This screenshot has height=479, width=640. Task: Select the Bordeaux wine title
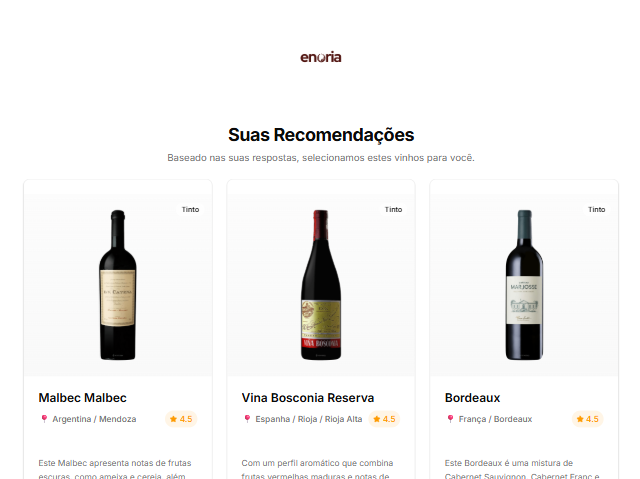472,397
